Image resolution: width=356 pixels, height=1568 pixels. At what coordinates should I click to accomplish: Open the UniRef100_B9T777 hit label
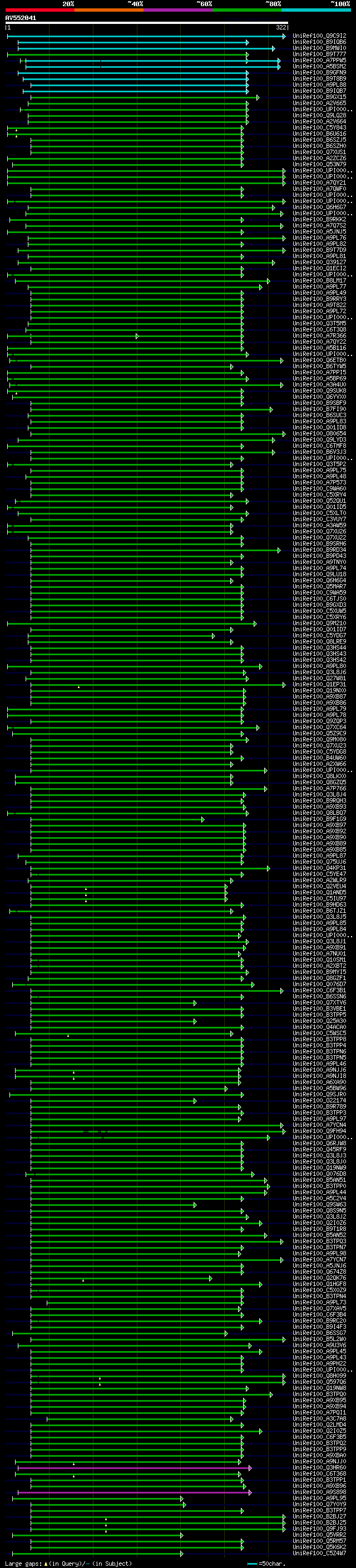tap(319, 54)
